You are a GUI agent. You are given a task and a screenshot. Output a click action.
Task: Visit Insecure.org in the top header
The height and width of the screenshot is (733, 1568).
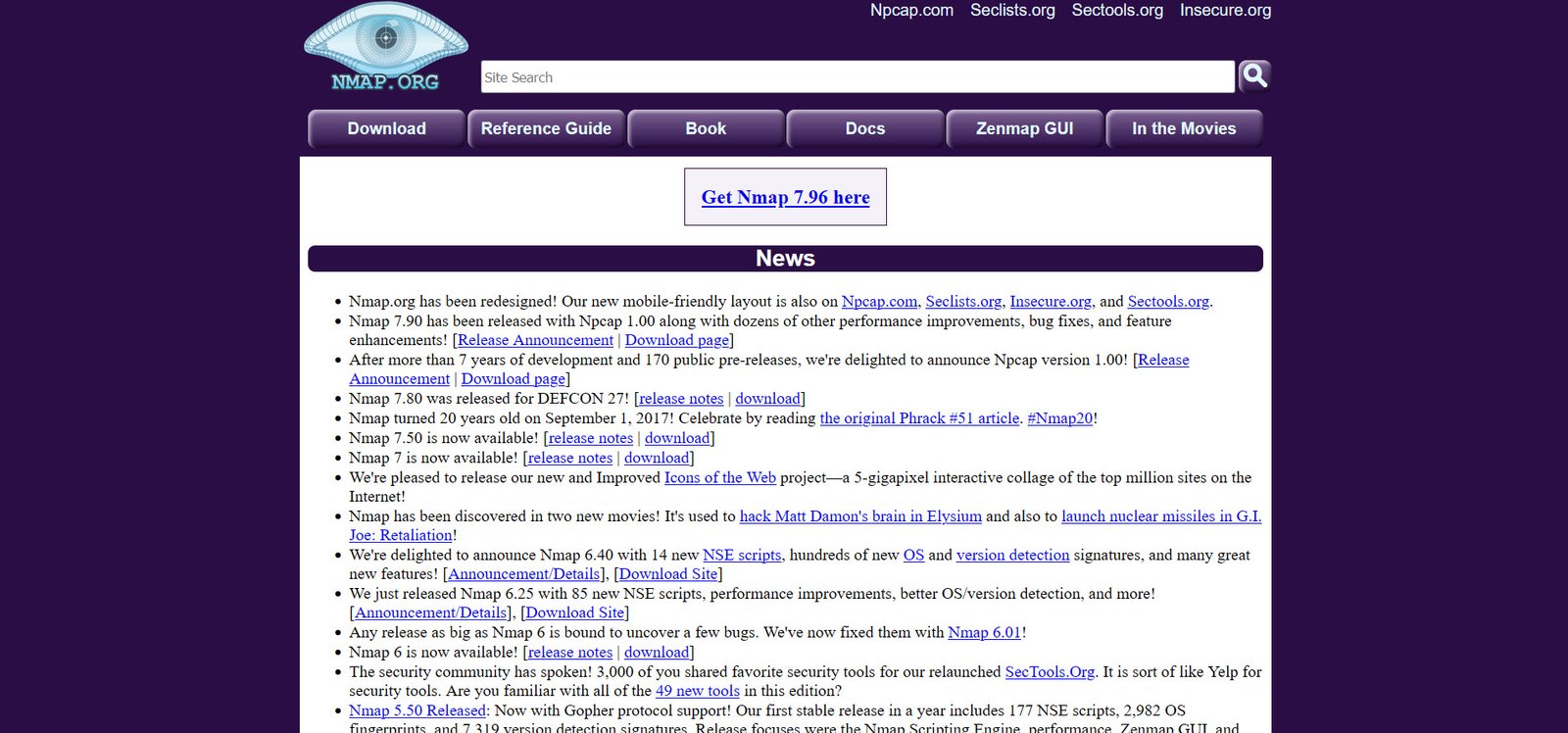[1225, 10]
